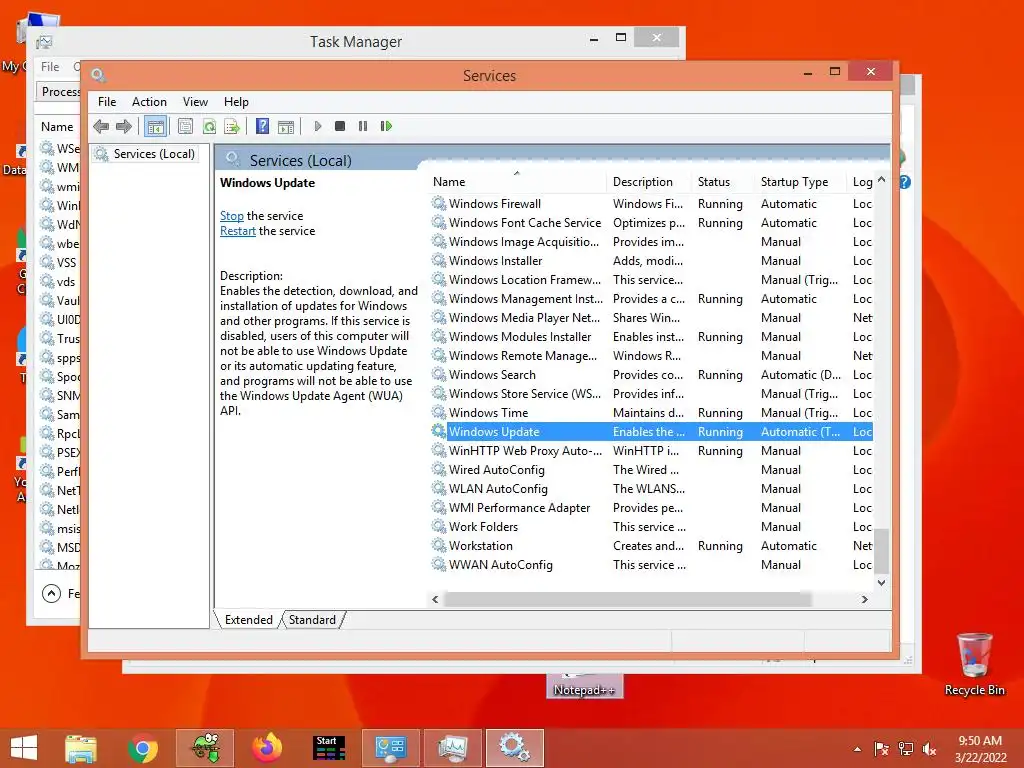Image resolution: width=1024 pixels, height=768 pixels.
Task: Click the Forward arrow in Services toolbar
Action: tap(123, 126)
